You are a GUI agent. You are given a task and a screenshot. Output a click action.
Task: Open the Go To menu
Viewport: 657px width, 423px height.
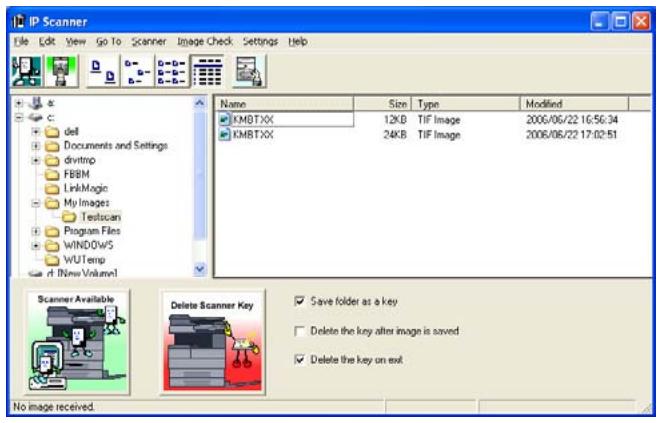pyautogui.click(x=109, y=41)
